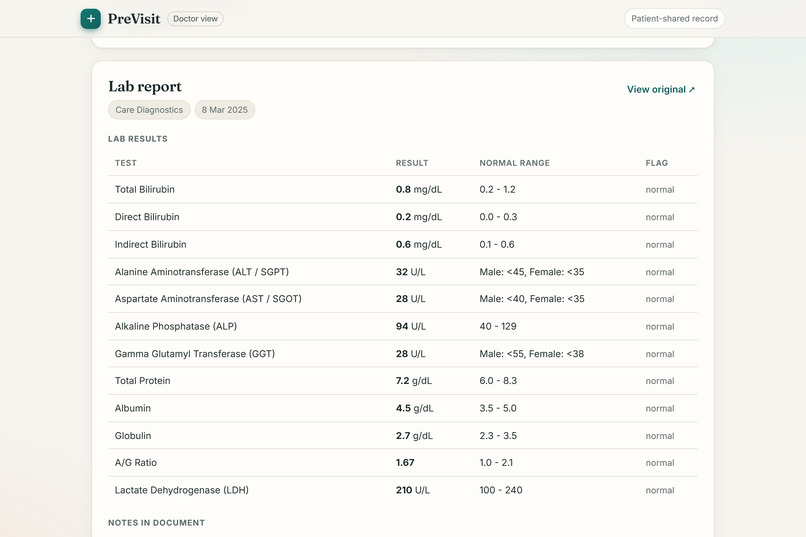Select Lactate Dehydrogenase (LDH) test name
806x537 pixels.
pos(181,490)
